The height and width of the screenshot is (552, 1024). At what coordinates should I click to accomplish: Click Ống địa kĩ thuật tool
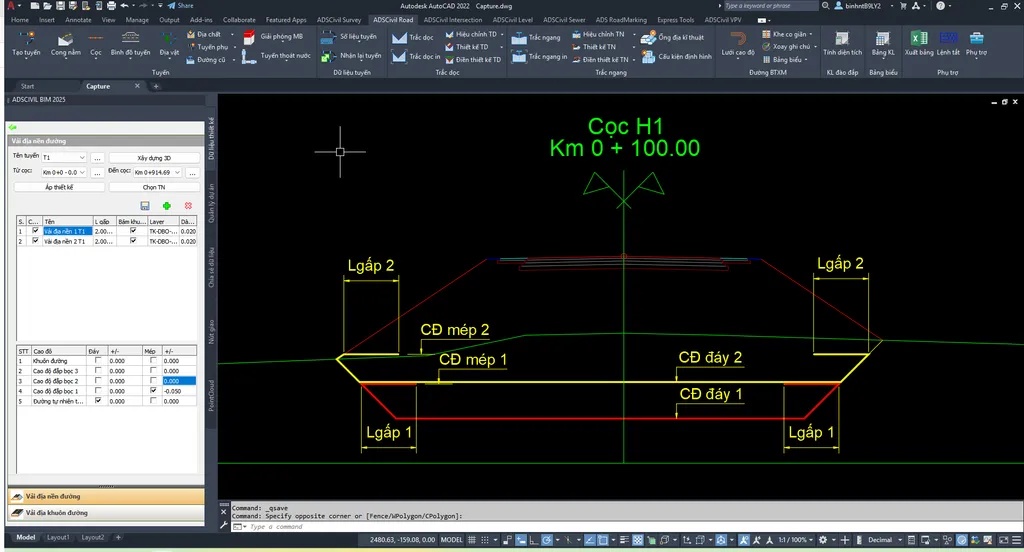click(672, 38)
